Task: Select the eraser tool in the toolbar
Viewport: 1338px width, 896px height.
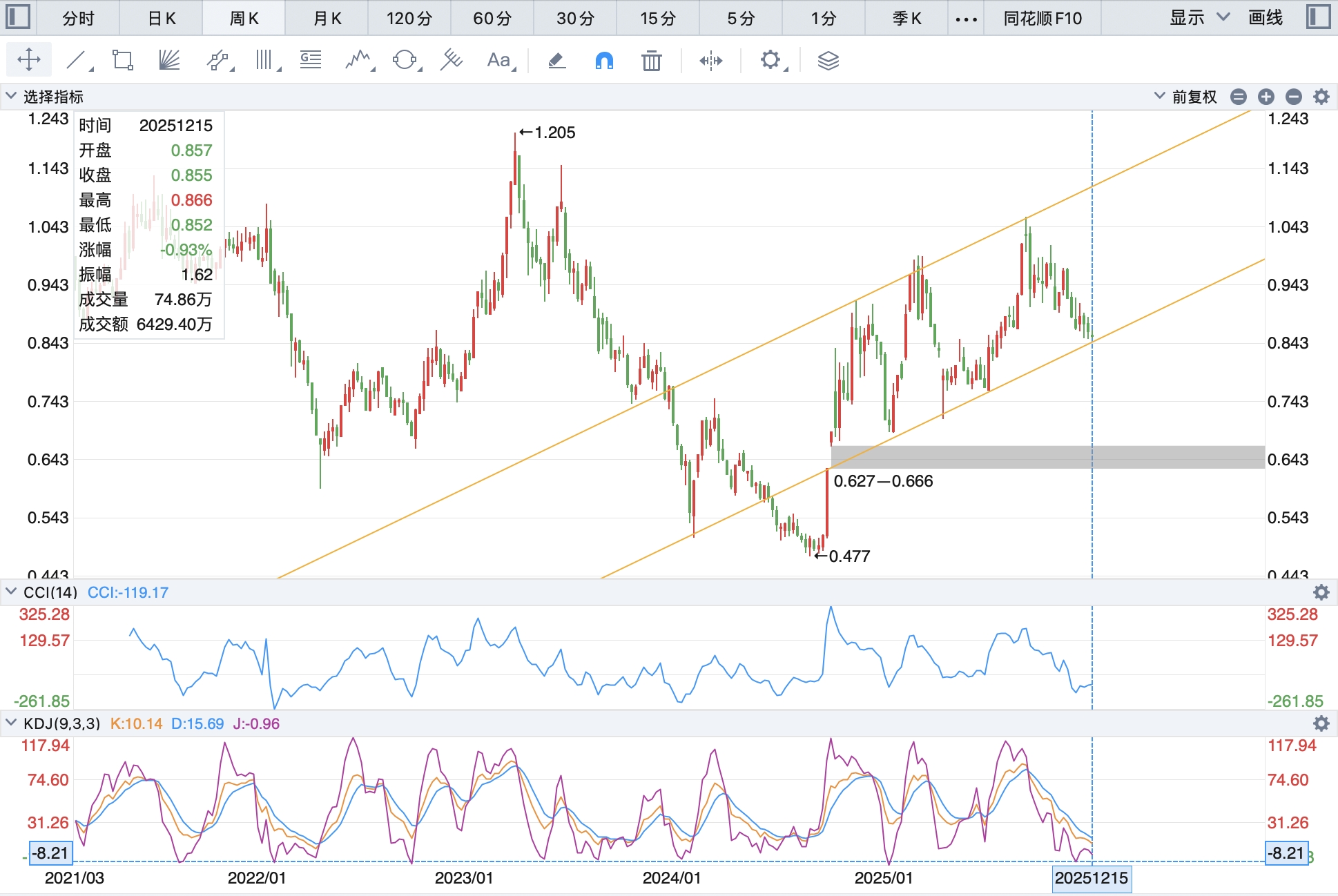Action: 557,61
